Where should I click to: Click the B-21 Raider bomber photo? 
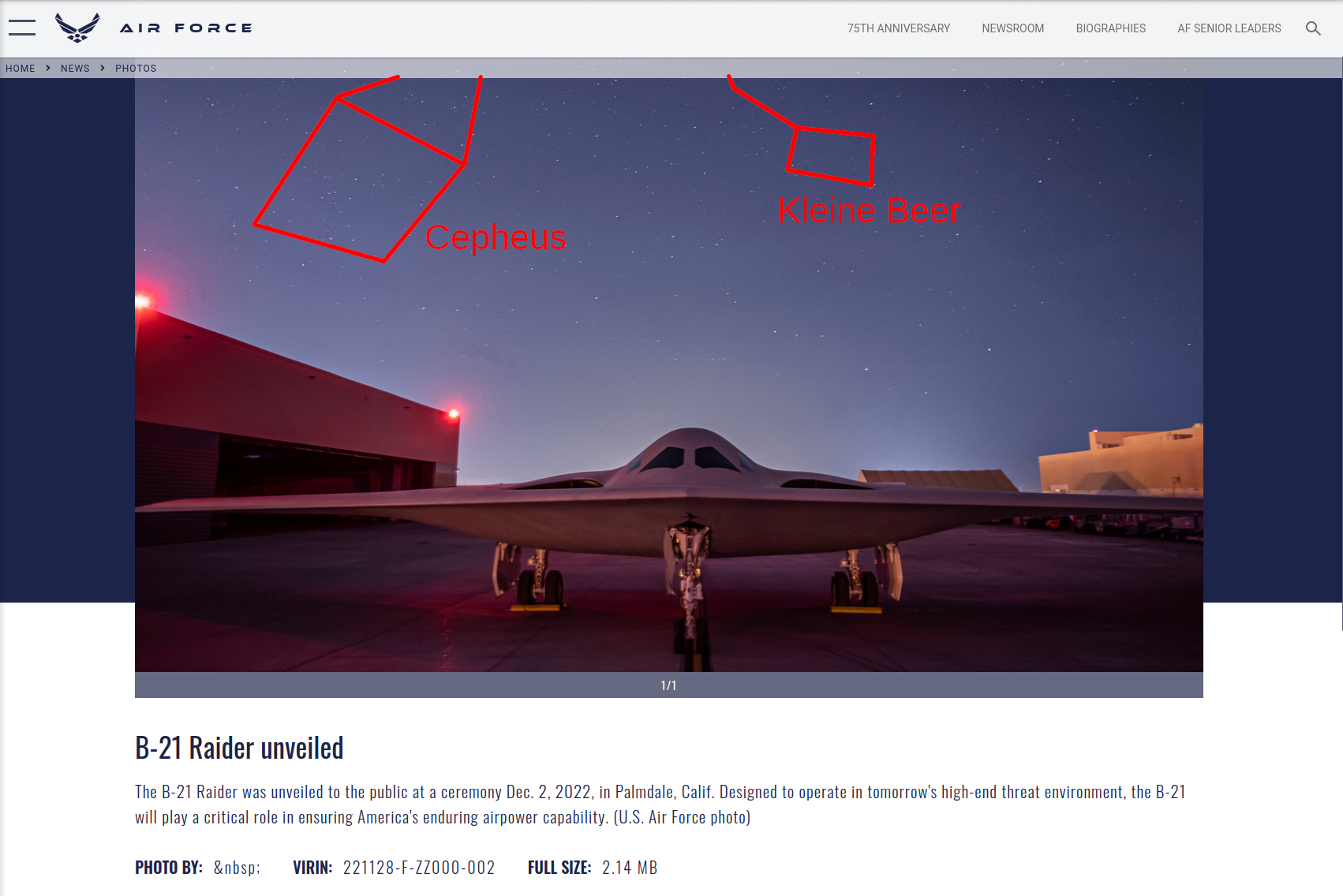[669, 375]
